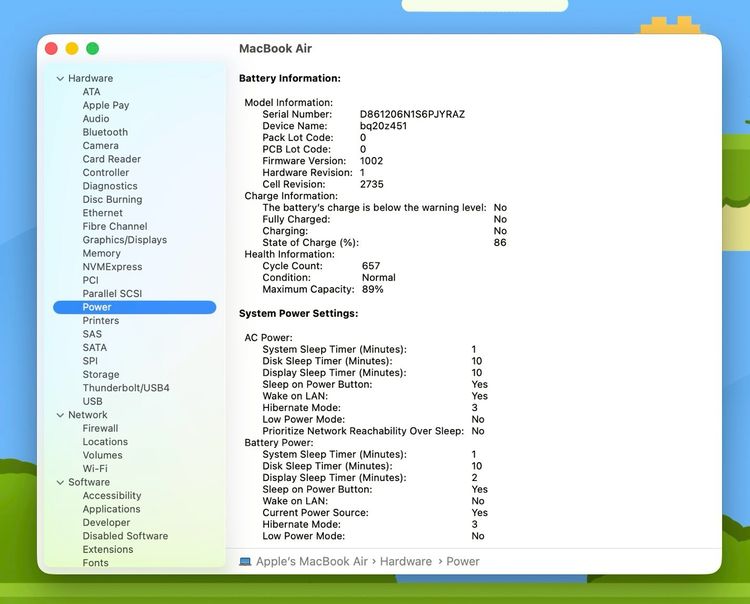Open the Firewall network entry
The height and width of the screenshot is (604, 750).
tap(100, 428)
